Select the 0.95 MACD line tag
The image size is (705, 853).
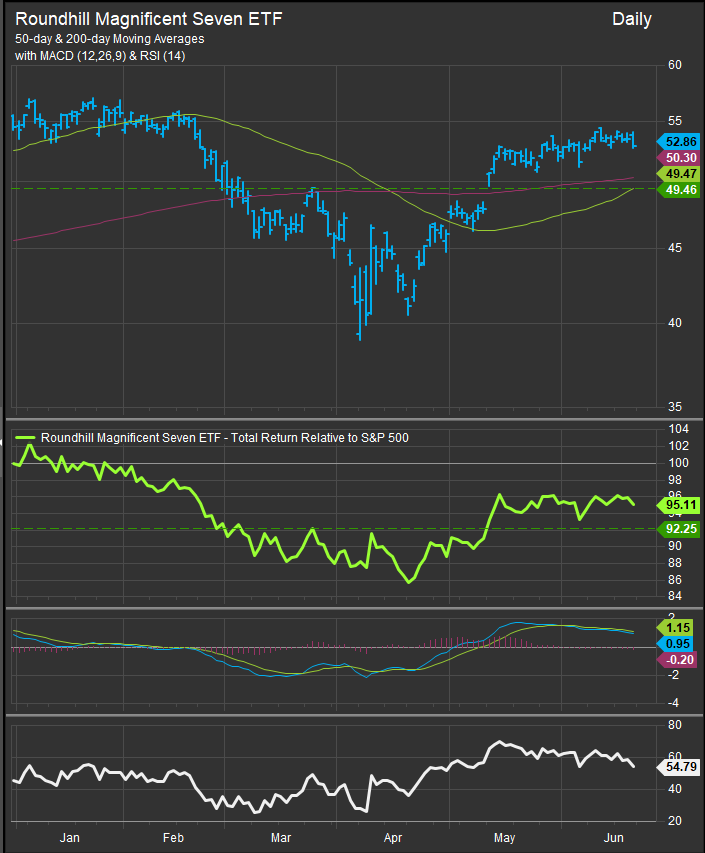pyautogui.click(x=676, y=644)
